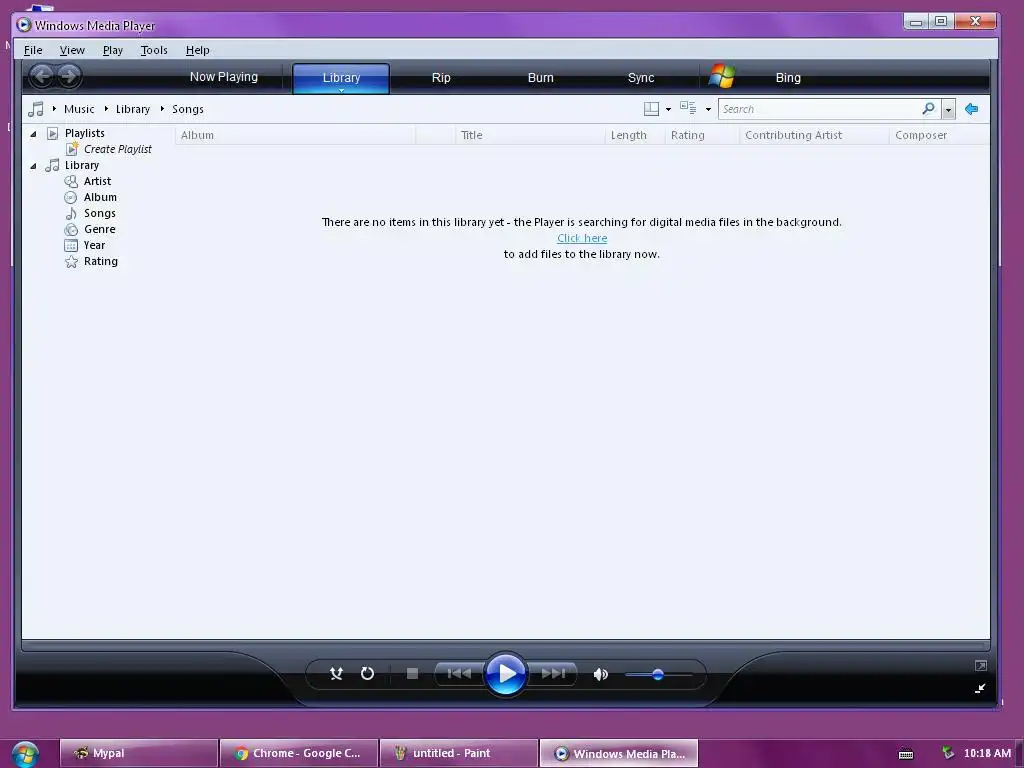Viewport: 1024px width, 768px height.
Task: Click the Genre icon in the tree
Action: (71, 229)
